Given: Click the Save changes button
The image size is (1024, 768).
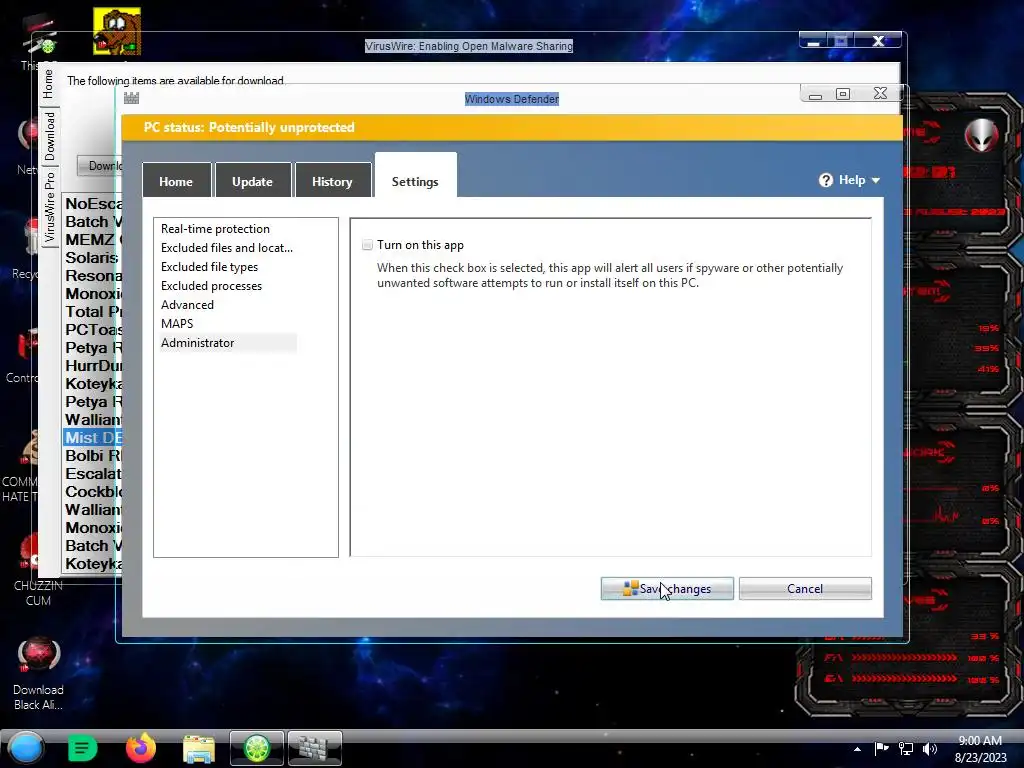Looking at the screenshot, I should (667, 588).
